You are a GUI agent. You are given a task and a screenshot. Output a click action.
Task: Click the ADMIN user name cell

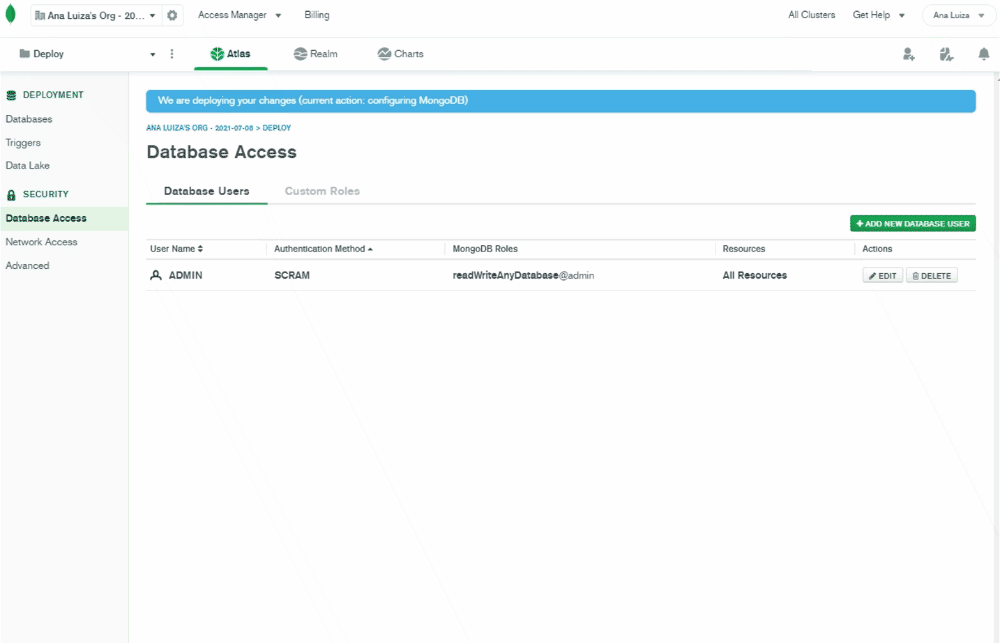point(185,276)
